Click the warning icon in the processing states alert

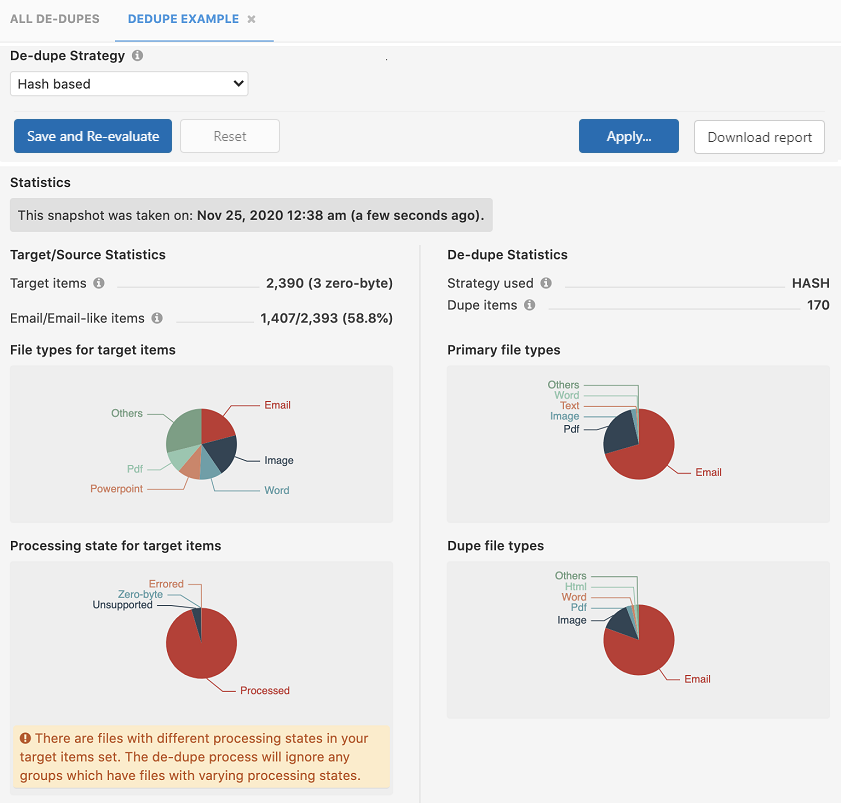click(25, 737)
